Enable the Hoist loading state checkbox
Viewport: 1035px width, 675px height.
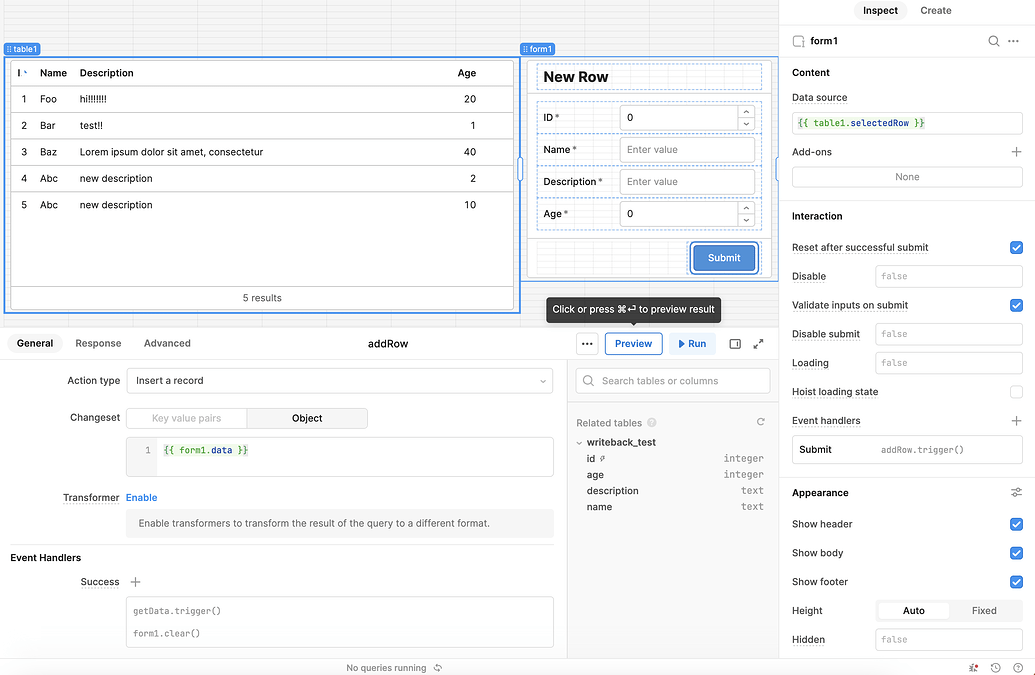(1016, 392)
